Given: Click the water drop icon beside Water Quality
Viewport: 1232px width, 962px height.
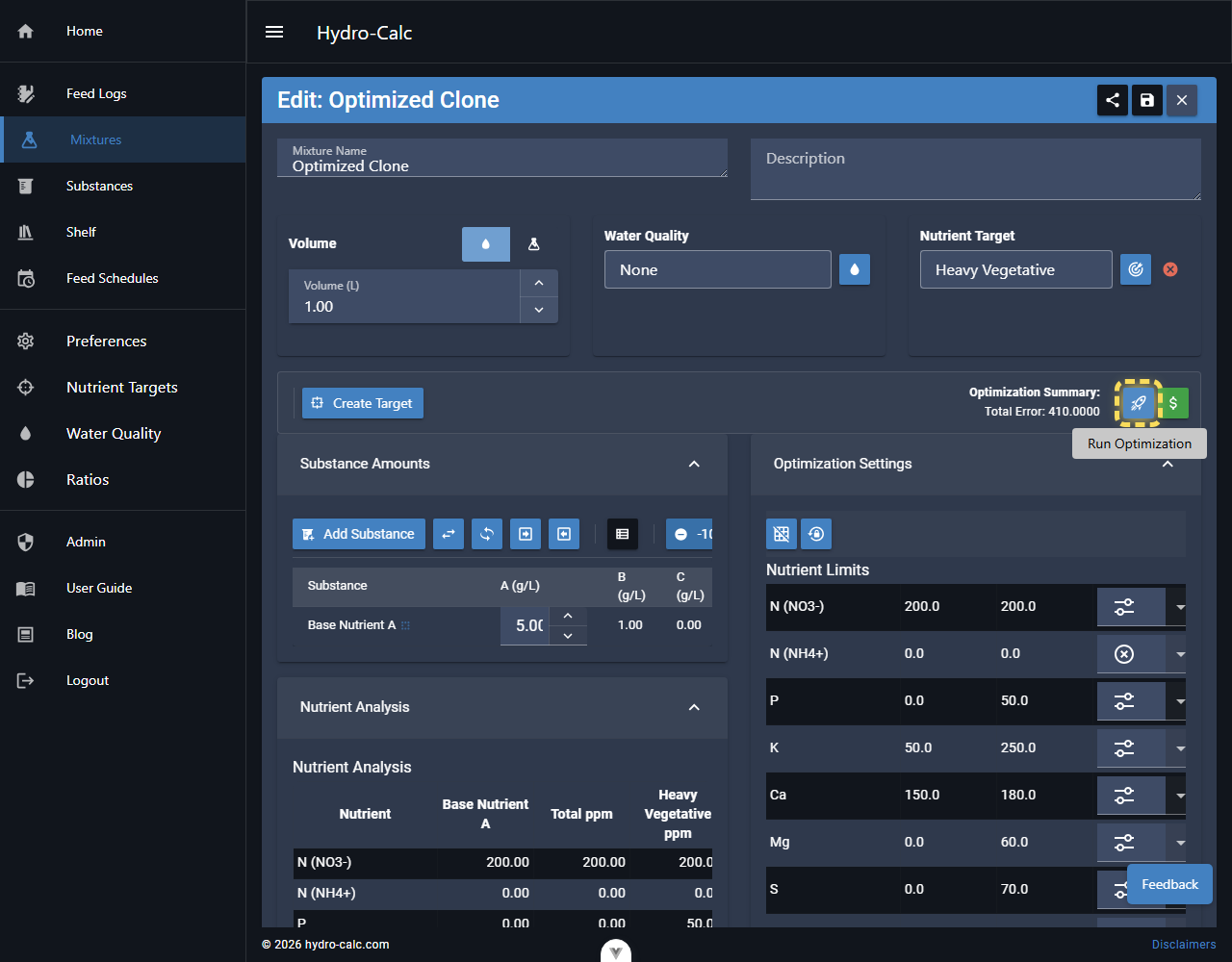Looking at the screenshot, I should pyautogui.click(x=855, y=269).
